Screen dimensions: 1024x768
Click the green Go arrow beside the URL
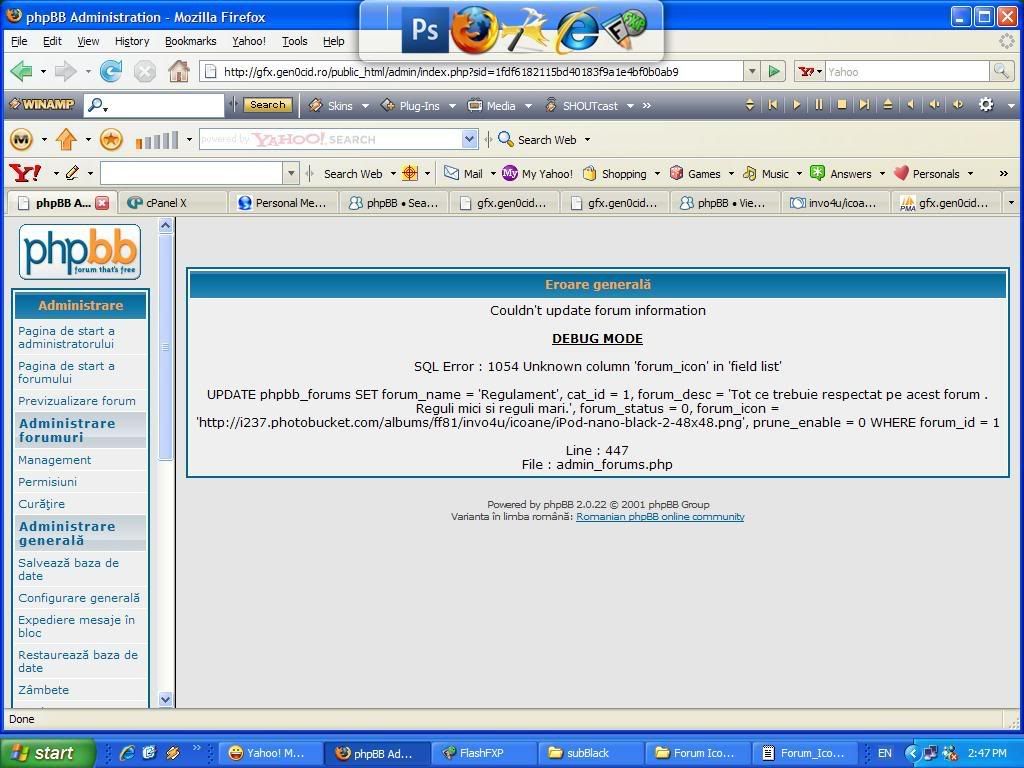tap(774, 71)
